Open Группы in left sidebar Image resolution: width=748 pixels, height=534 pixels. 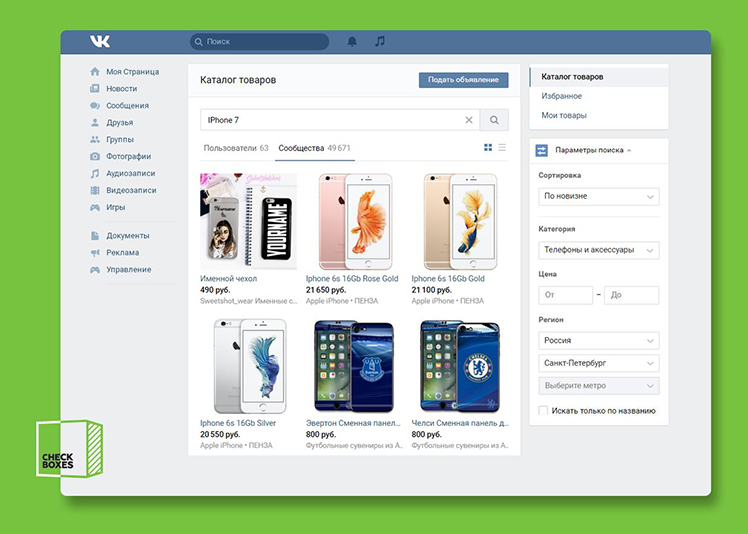click(120, 139)
